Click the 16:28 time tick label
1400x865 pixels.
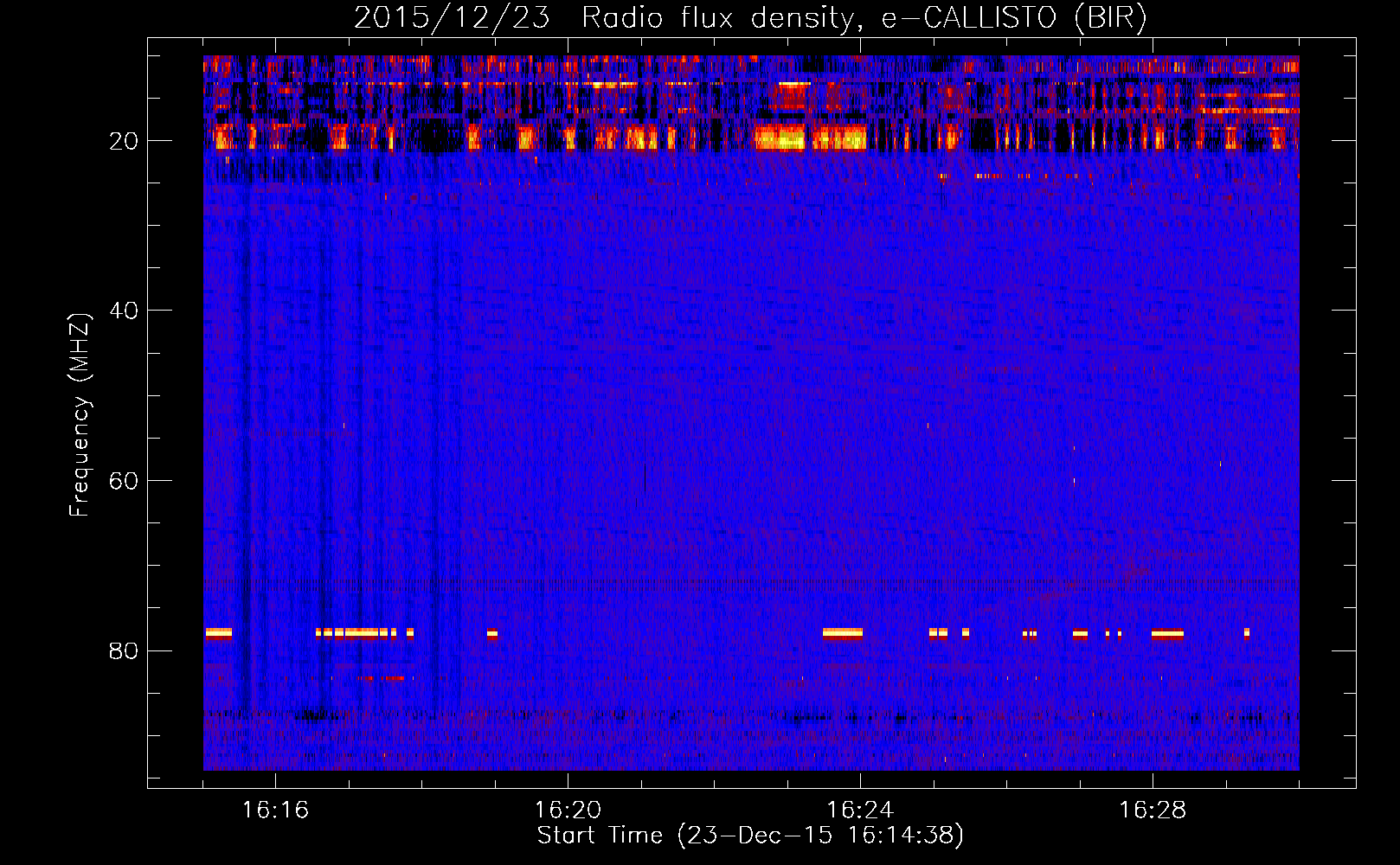[1153, 811]
